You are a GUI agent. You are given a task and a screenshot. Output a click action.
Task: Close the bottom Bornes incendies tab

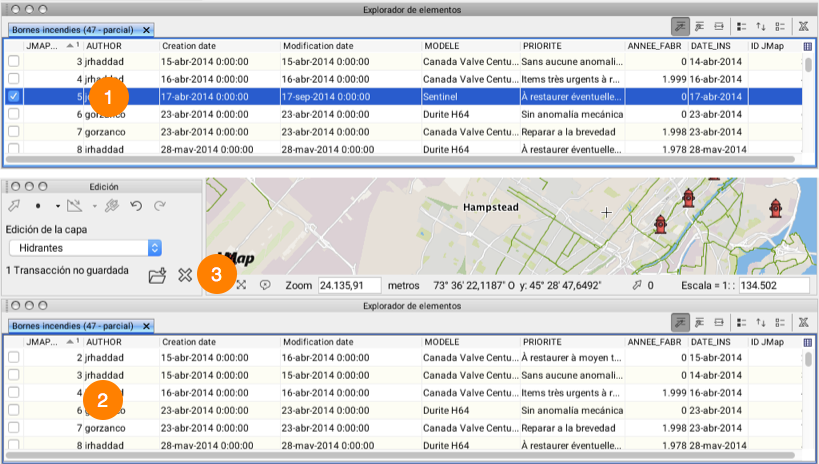147,326
